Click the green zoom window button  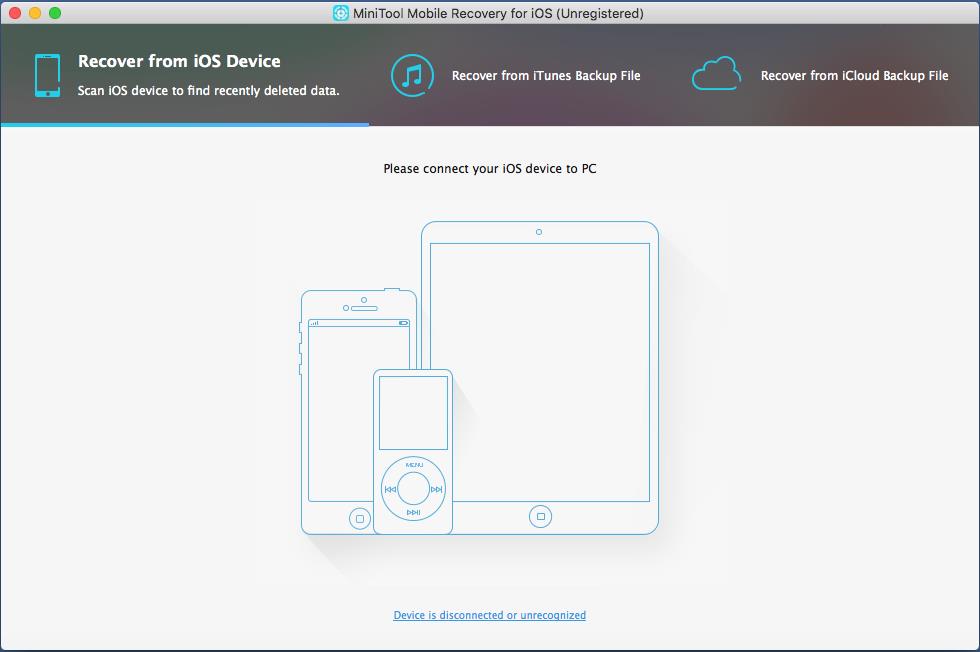pos(54,13)
